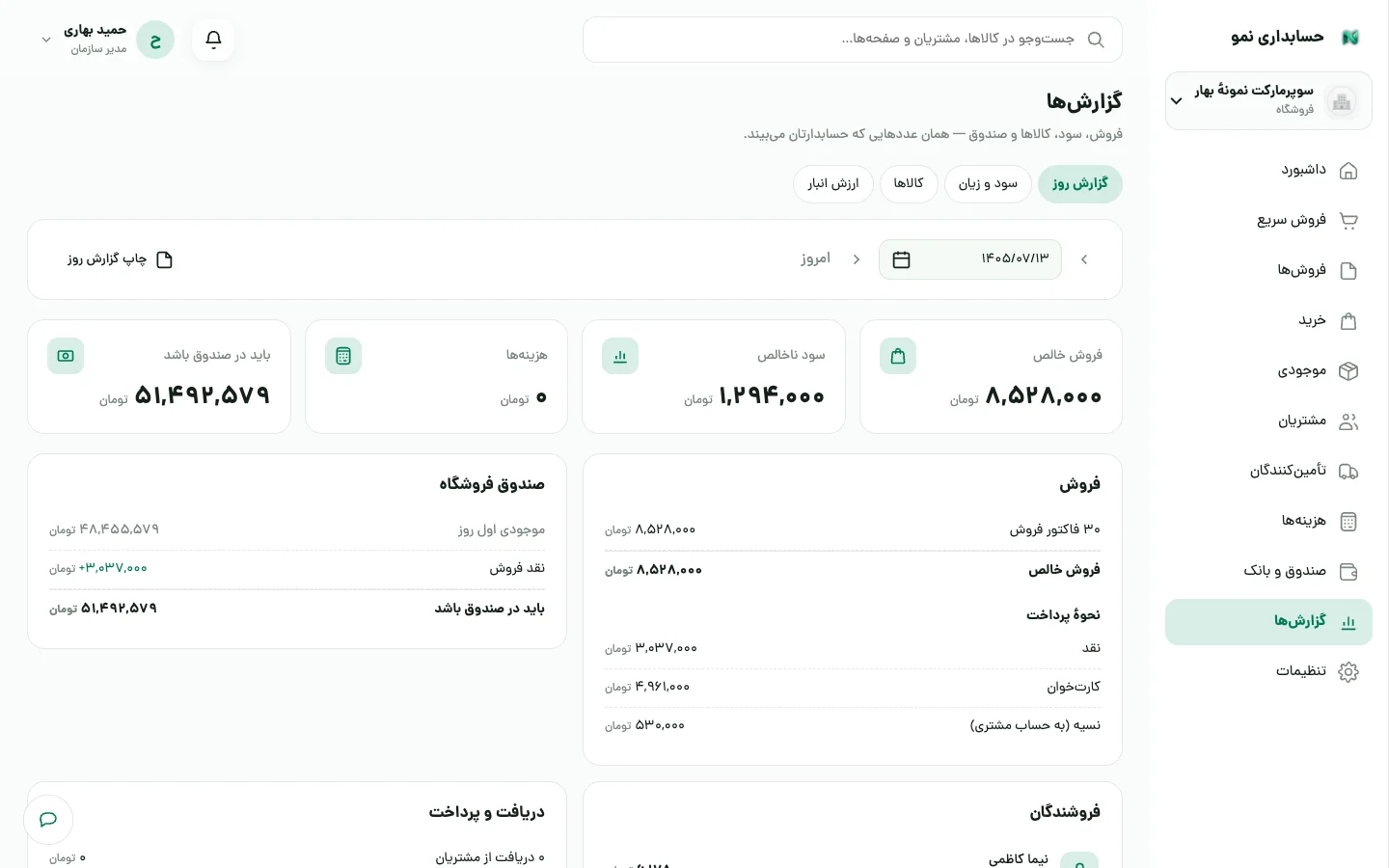The width and height of the screenshot is (1389, 868).
Task: Open تأمین‌کنندگان from the sidebar
Action: [1268, 472]
